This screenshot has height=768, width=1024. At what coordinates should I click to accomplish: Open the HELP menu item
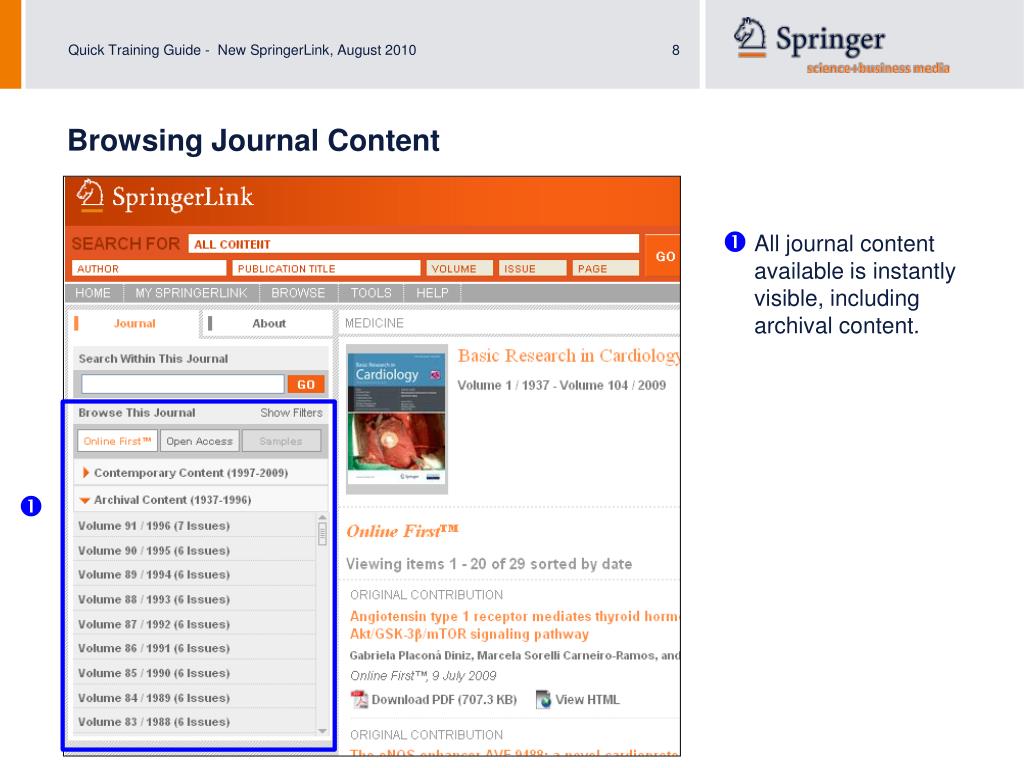click(432, 293)
